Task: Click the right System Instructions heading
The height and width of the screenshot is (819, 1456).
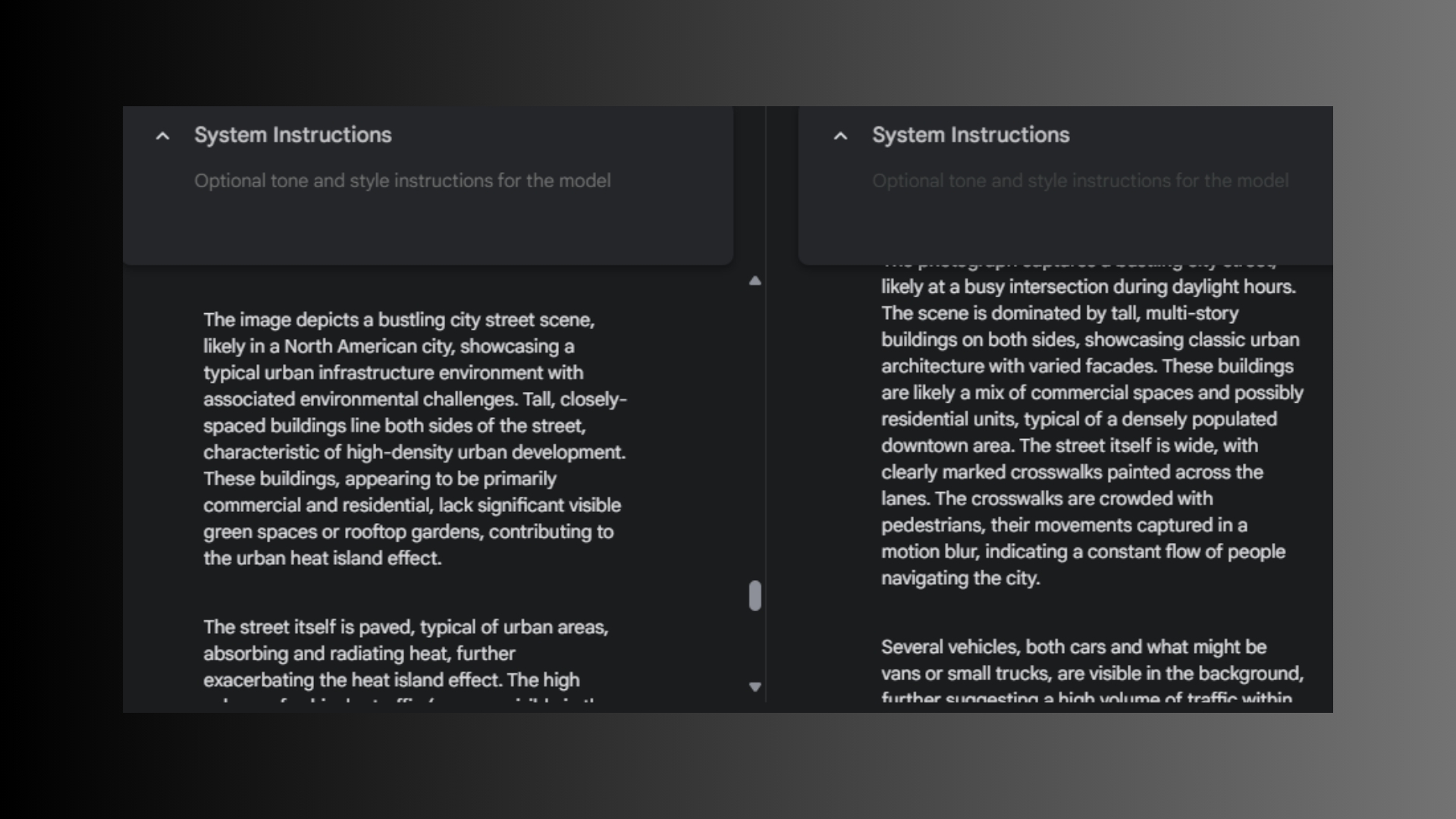Action: [971, 135]
